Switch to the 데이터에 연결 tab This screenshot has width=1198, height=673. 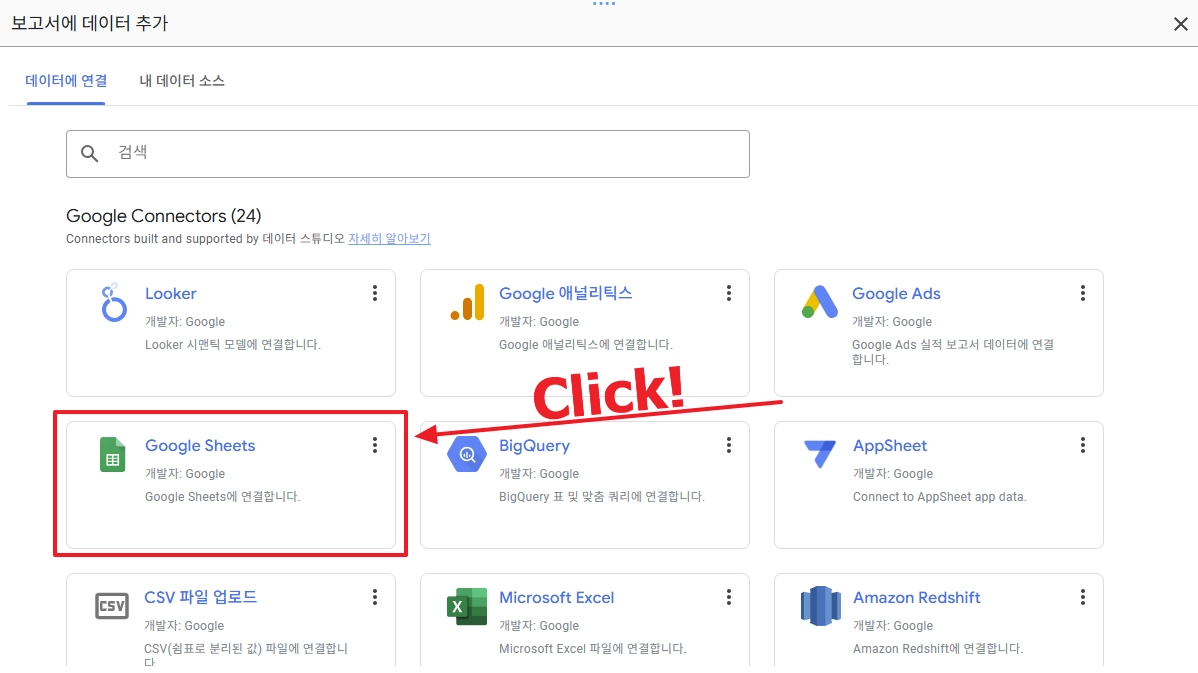[66, 81]
